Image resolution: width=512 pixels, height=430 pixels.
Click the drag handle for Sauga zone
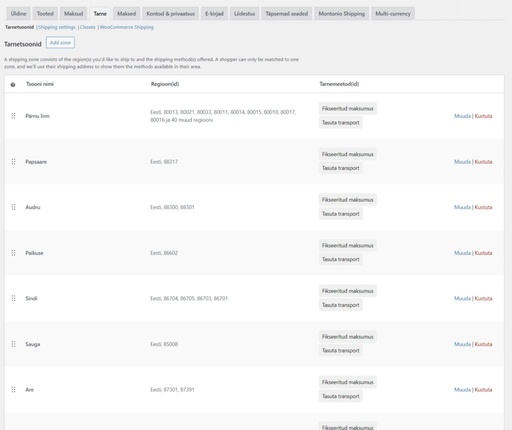[13, 344]
